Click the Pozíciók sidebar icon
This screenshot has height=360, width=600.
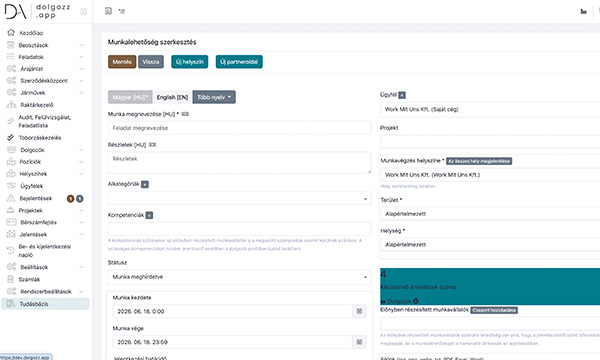tap(11, 162)
